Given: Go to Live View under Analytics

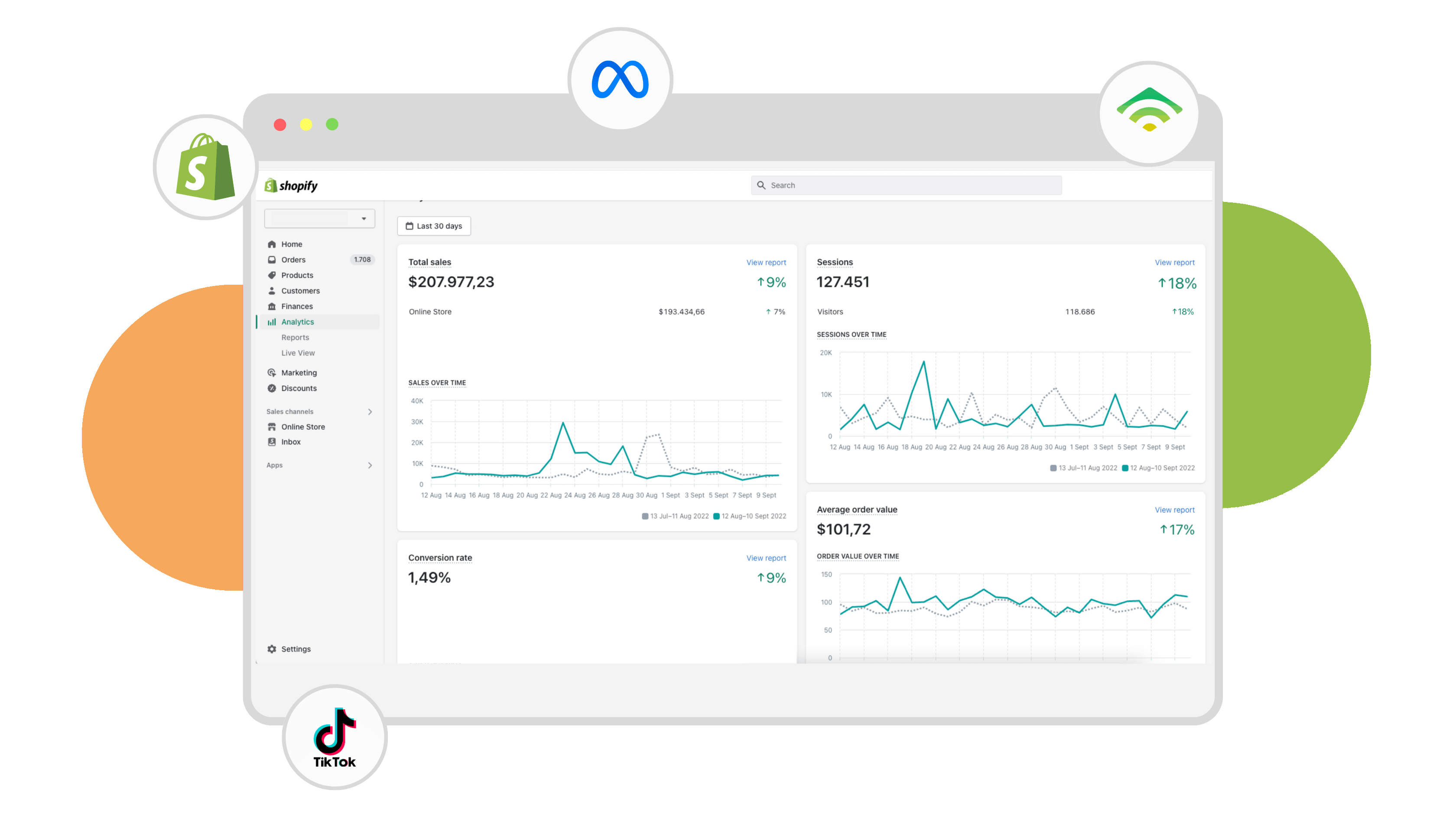Looking at the screenshot, I should (x=298, y=353).
